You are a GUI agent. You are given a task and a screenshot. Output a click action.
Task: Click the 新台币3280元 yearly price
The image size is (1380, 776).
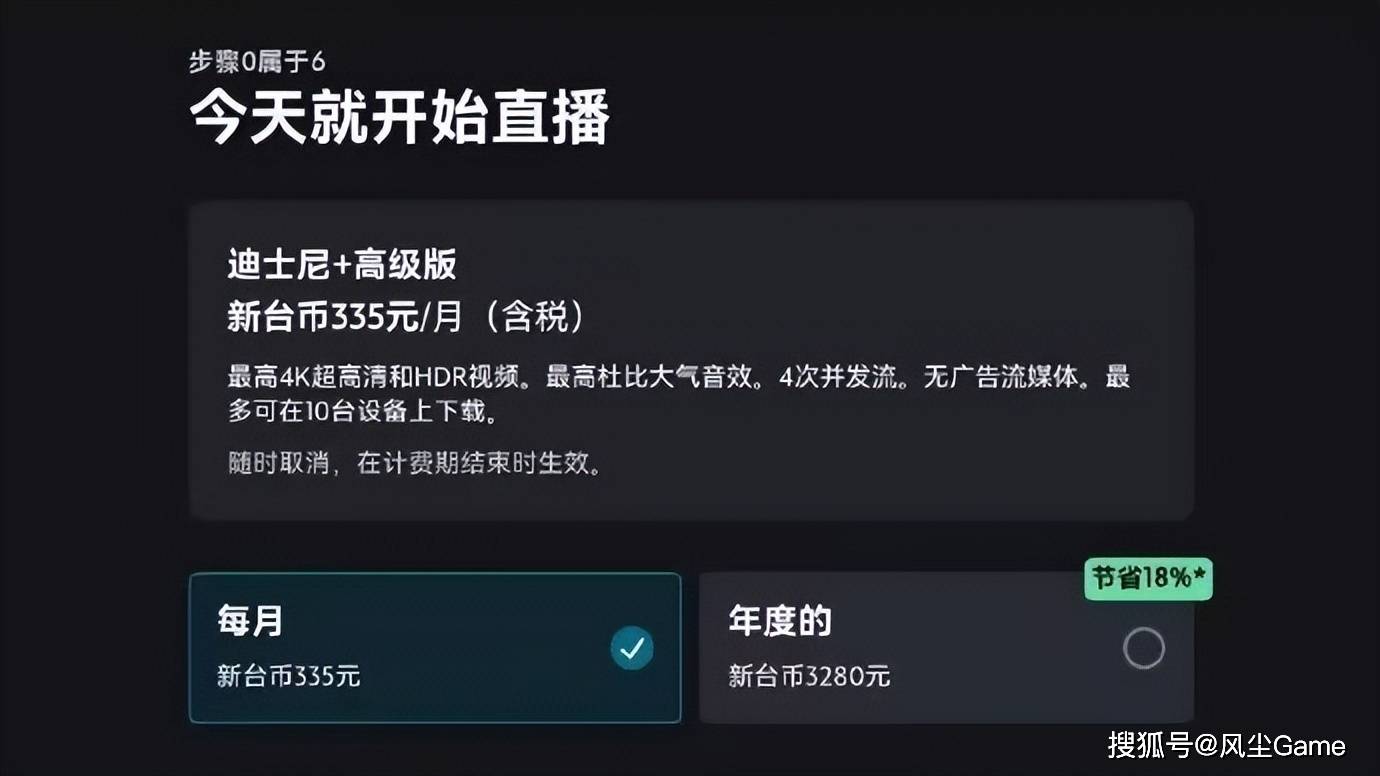pos(810,676)
